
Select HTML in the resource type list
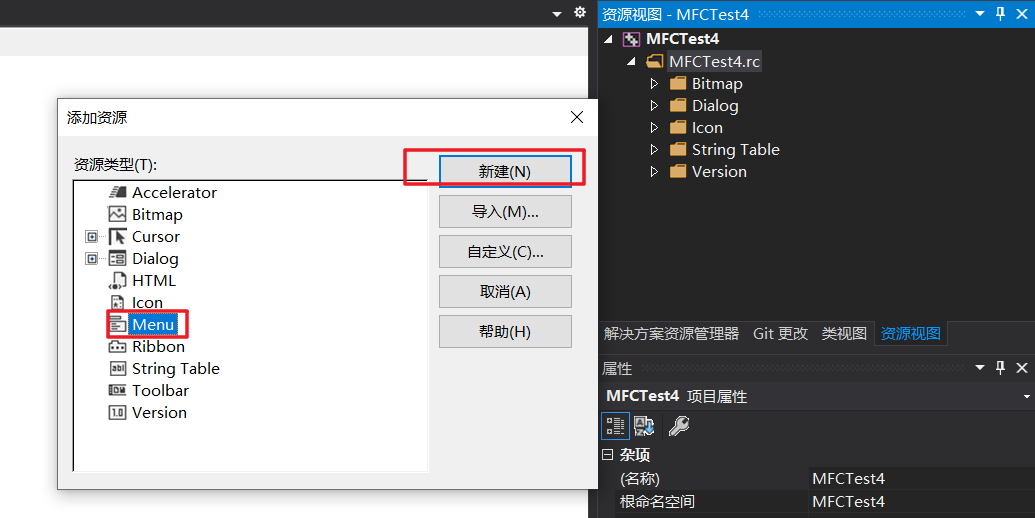154,280
